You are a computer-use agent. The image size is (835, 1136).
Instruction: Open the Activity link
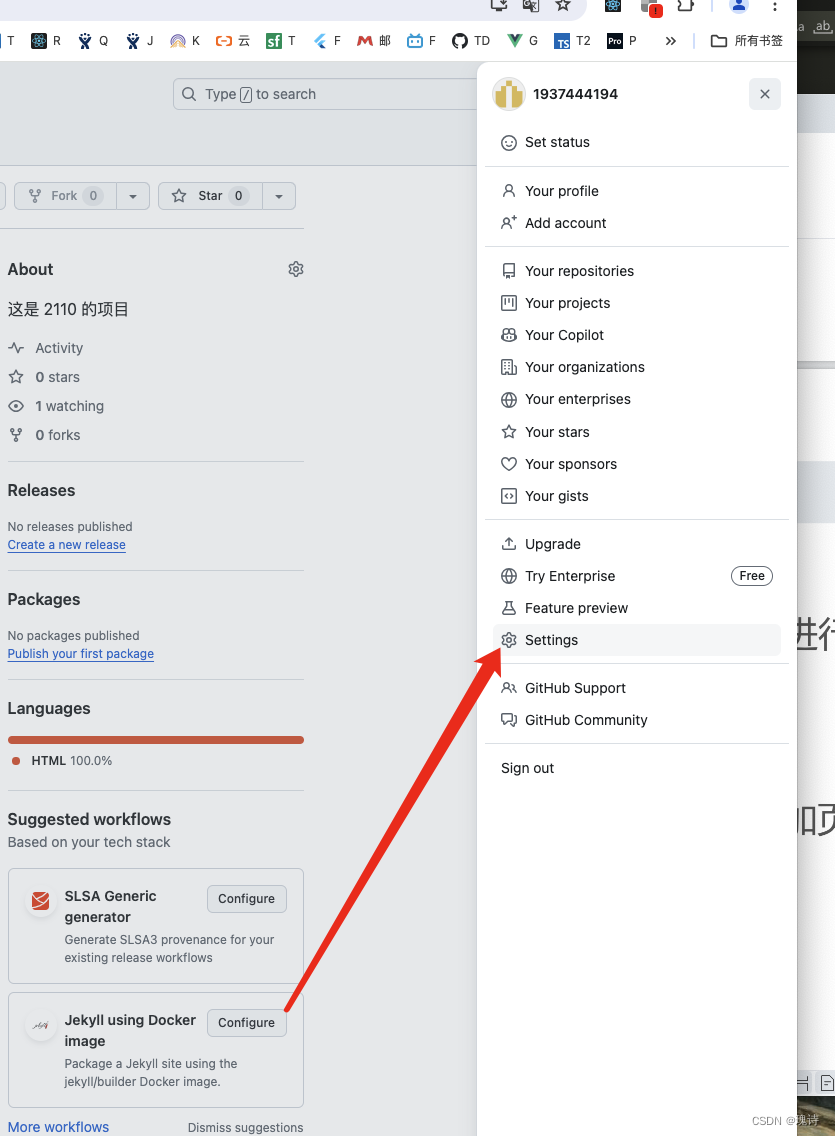point(46,348)
